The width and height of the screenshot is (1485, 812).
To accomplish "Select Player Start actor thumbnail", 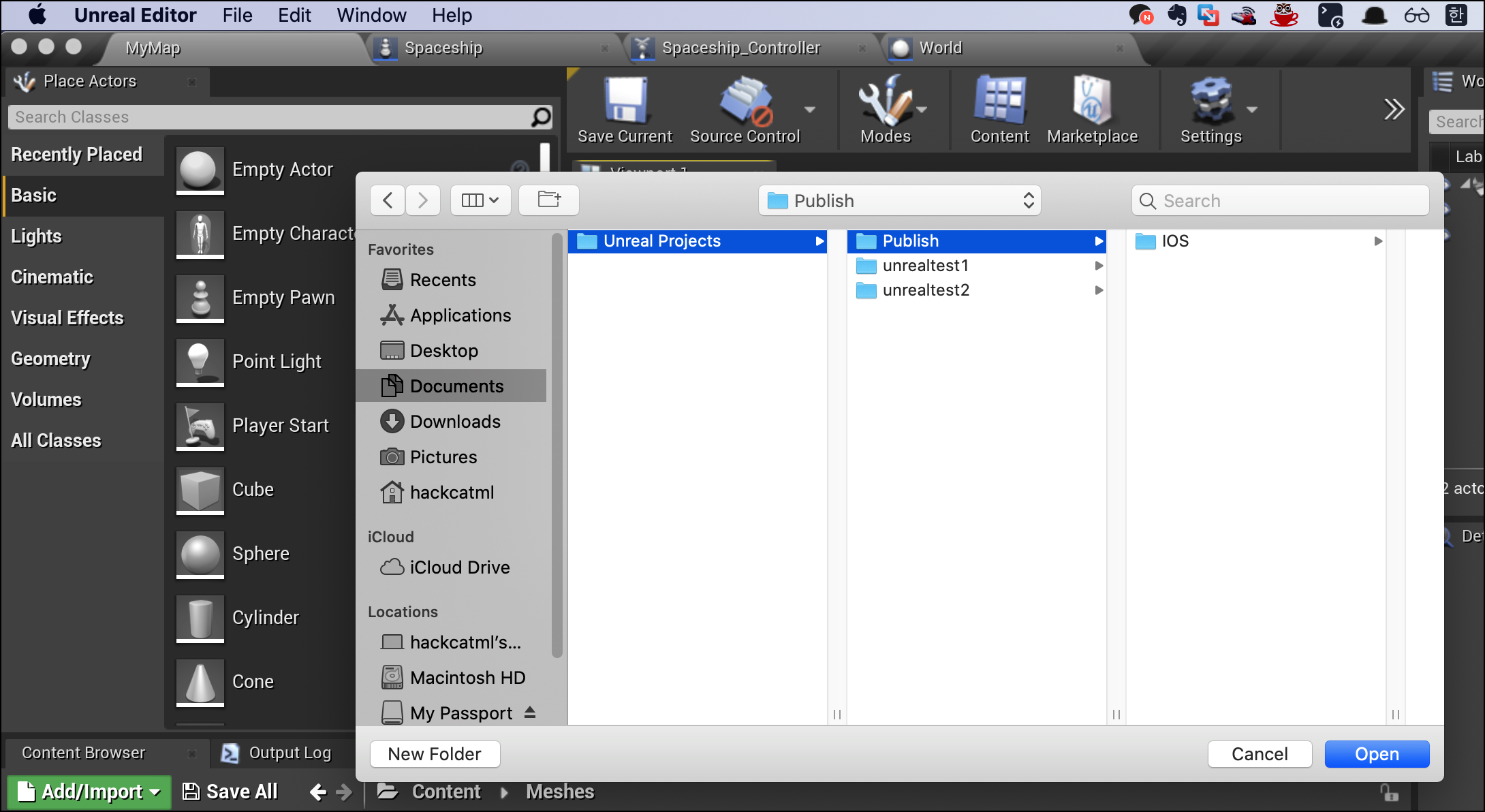I will pos(200,426).
